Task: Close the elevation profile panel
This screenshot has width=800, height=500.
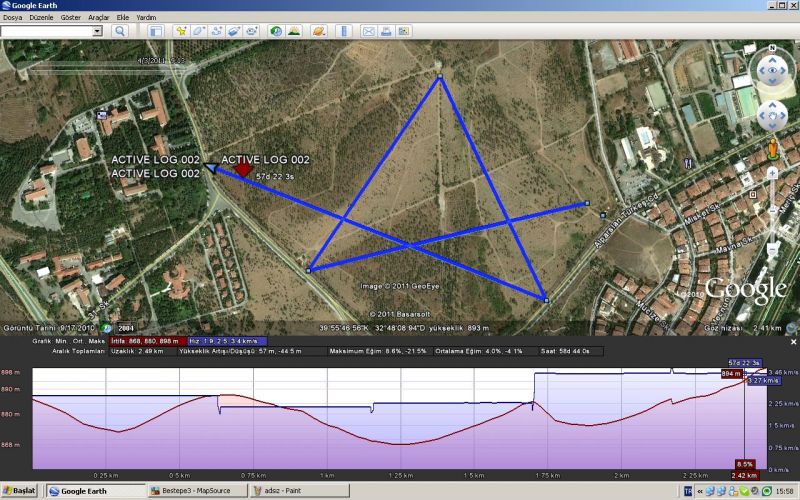Action: [x=794, y=341]
